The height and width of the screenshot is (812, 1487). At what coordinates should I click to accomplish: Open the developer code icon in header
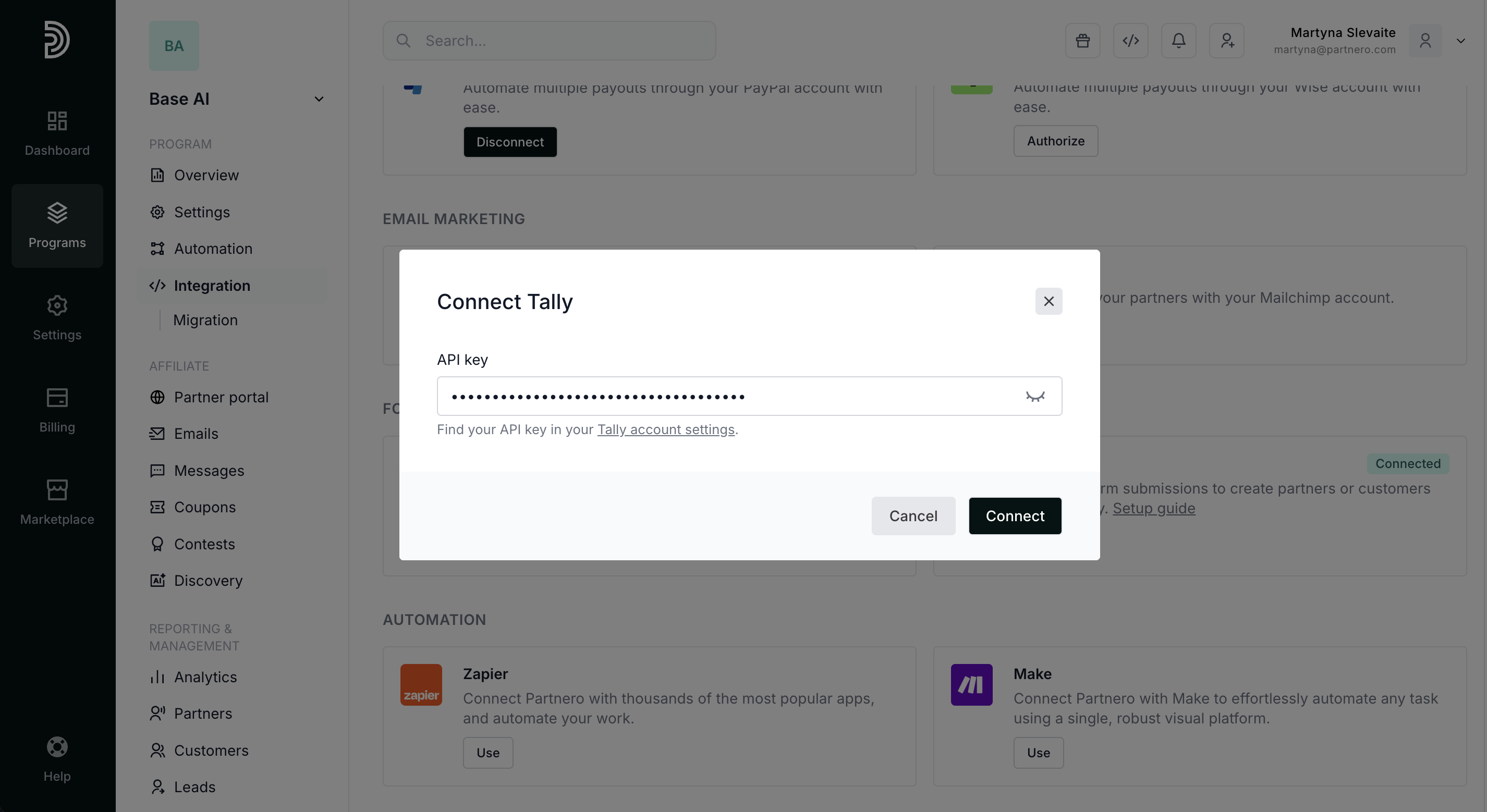point(1130,41)
